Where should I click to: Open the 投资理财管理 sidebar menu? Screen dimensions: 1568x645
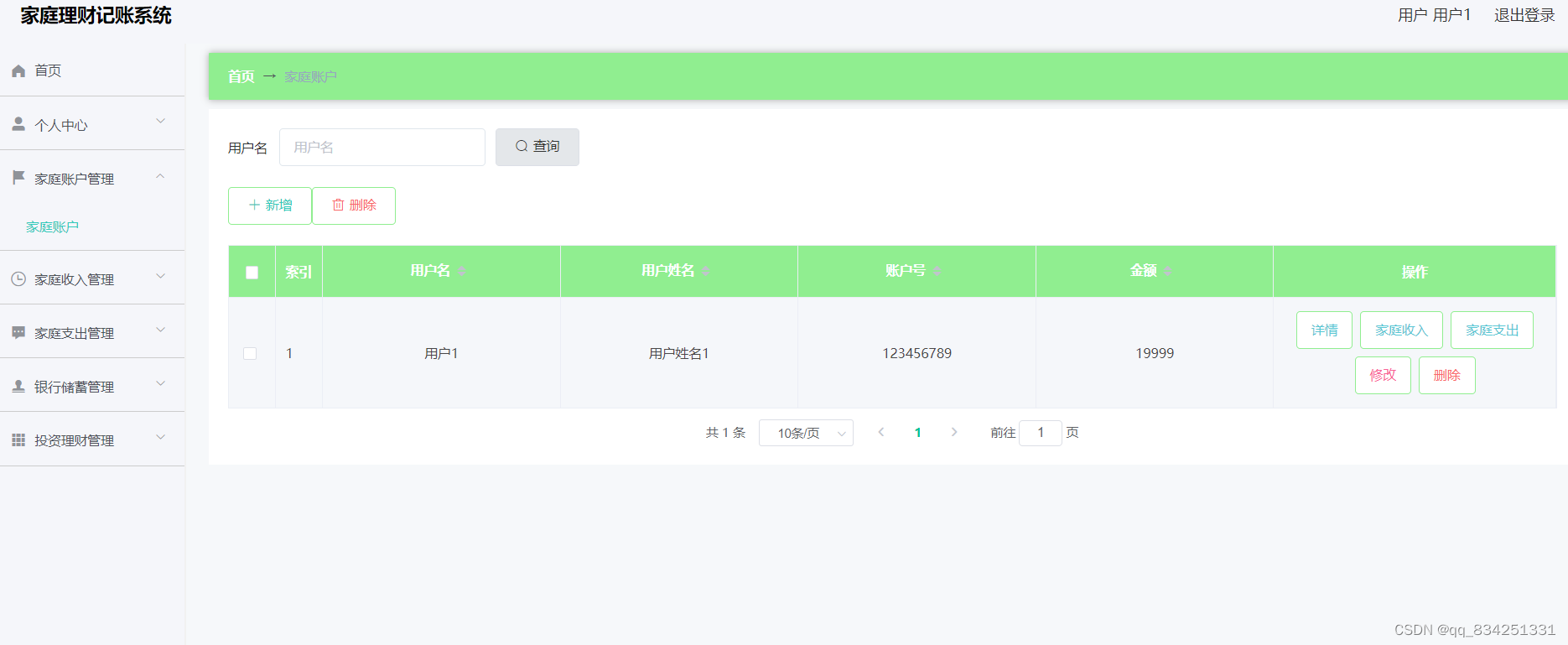pos(92,440)
